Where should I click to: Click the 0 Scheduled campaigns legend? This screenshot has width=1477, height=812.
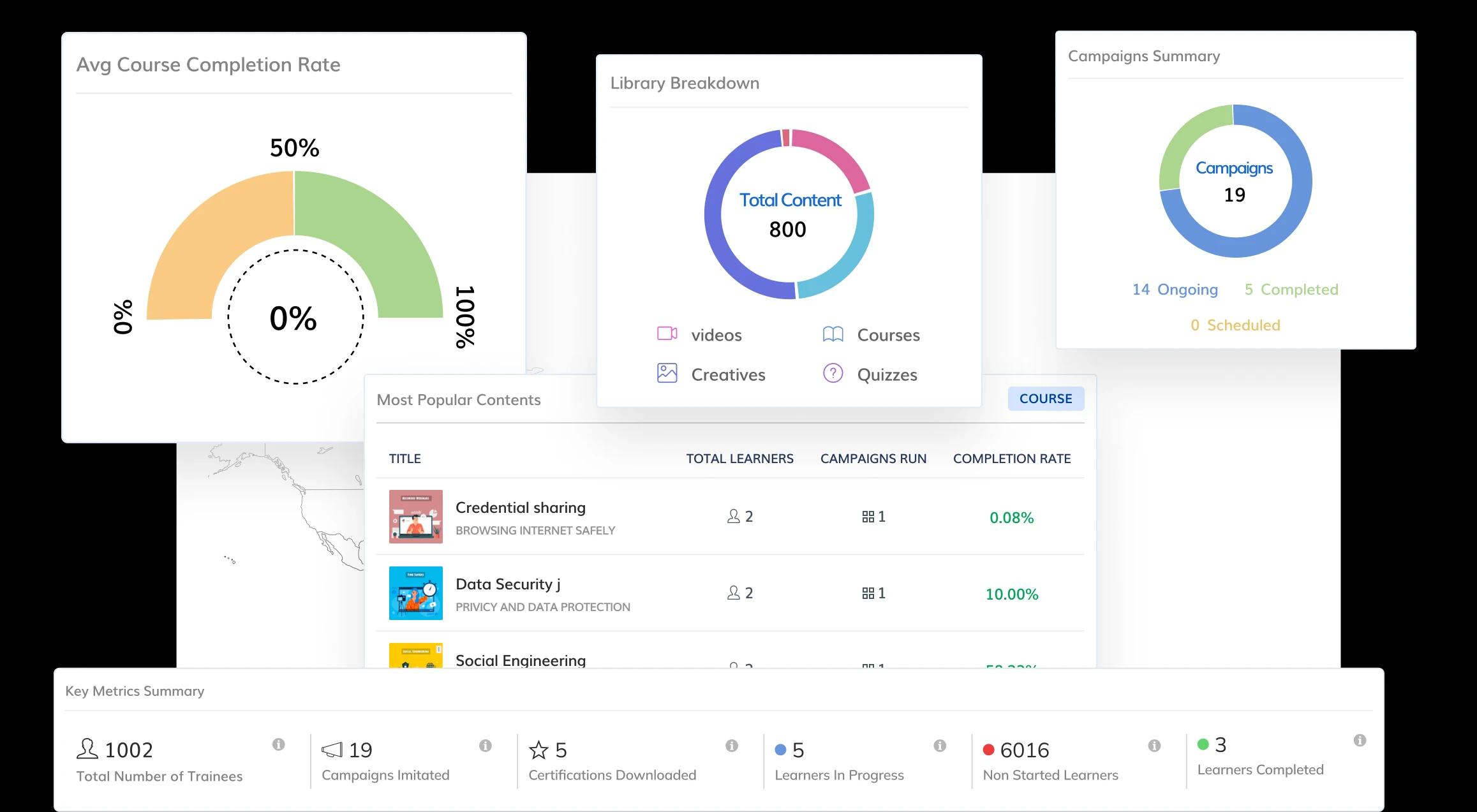point(1235,325)
